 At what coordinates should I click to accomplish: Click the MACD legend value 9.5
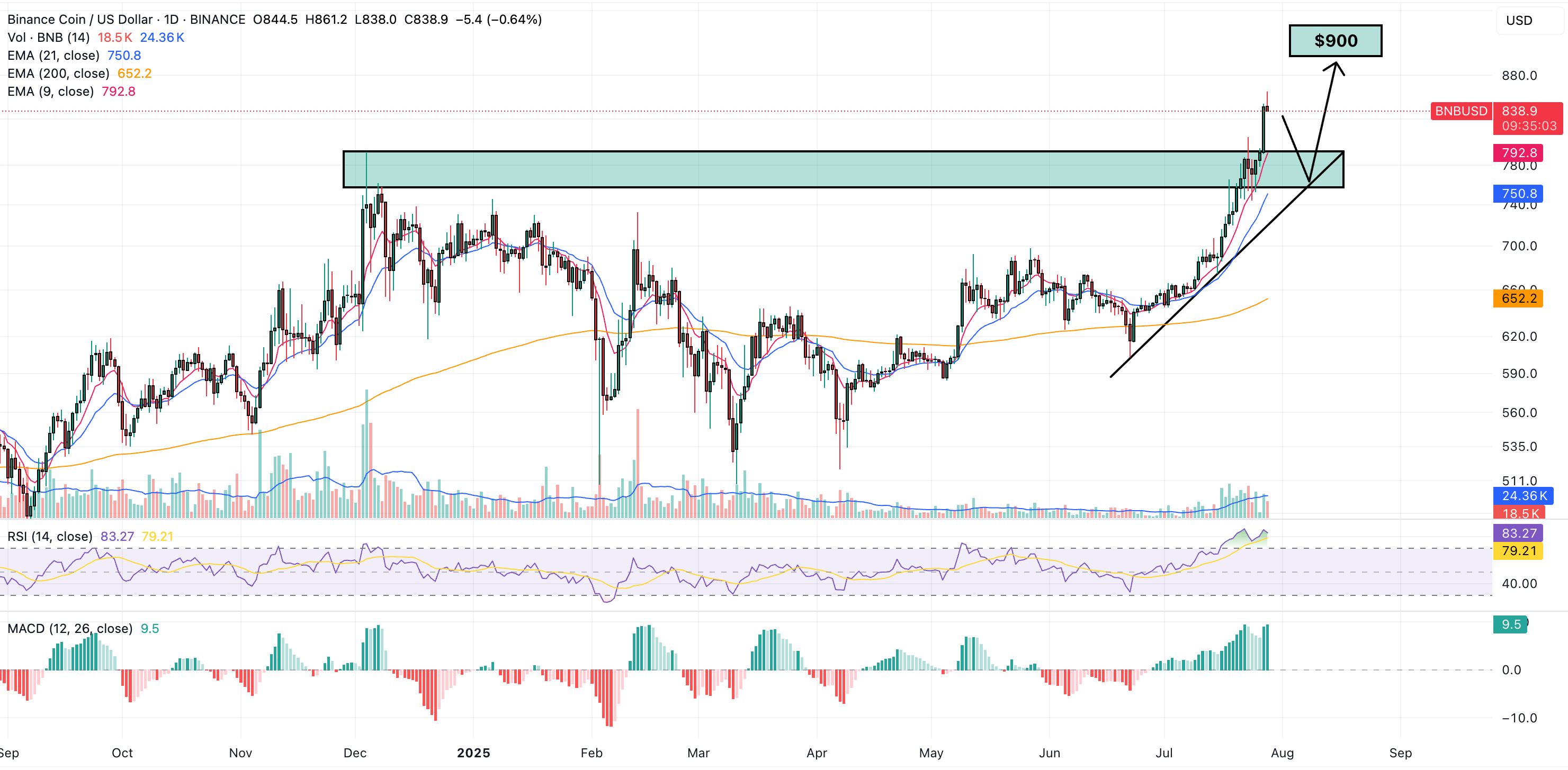point(150,628)
